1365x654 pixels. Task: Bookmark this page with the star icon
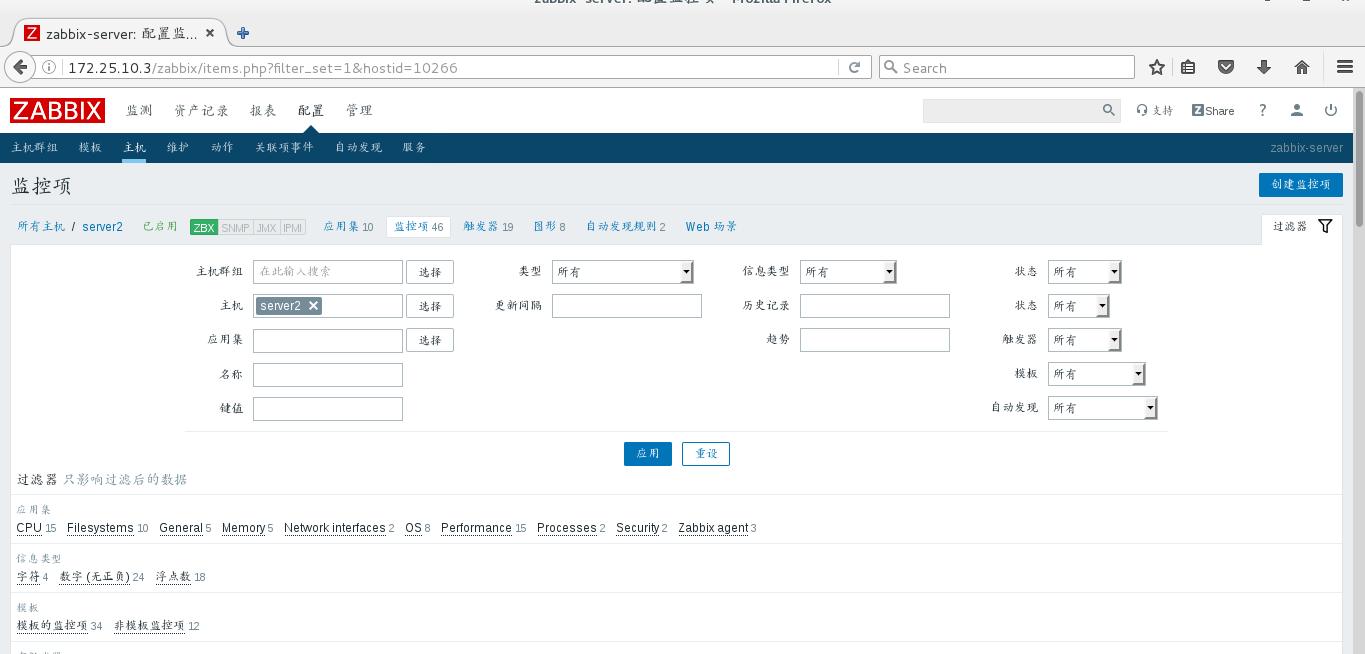coord(1157,67)
